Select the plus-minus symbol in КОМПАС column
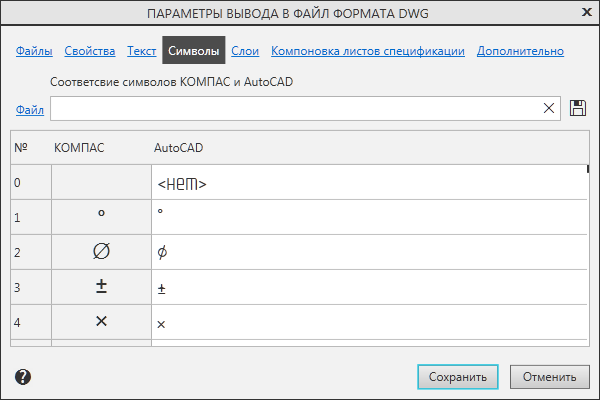 (x=101, y=287)
